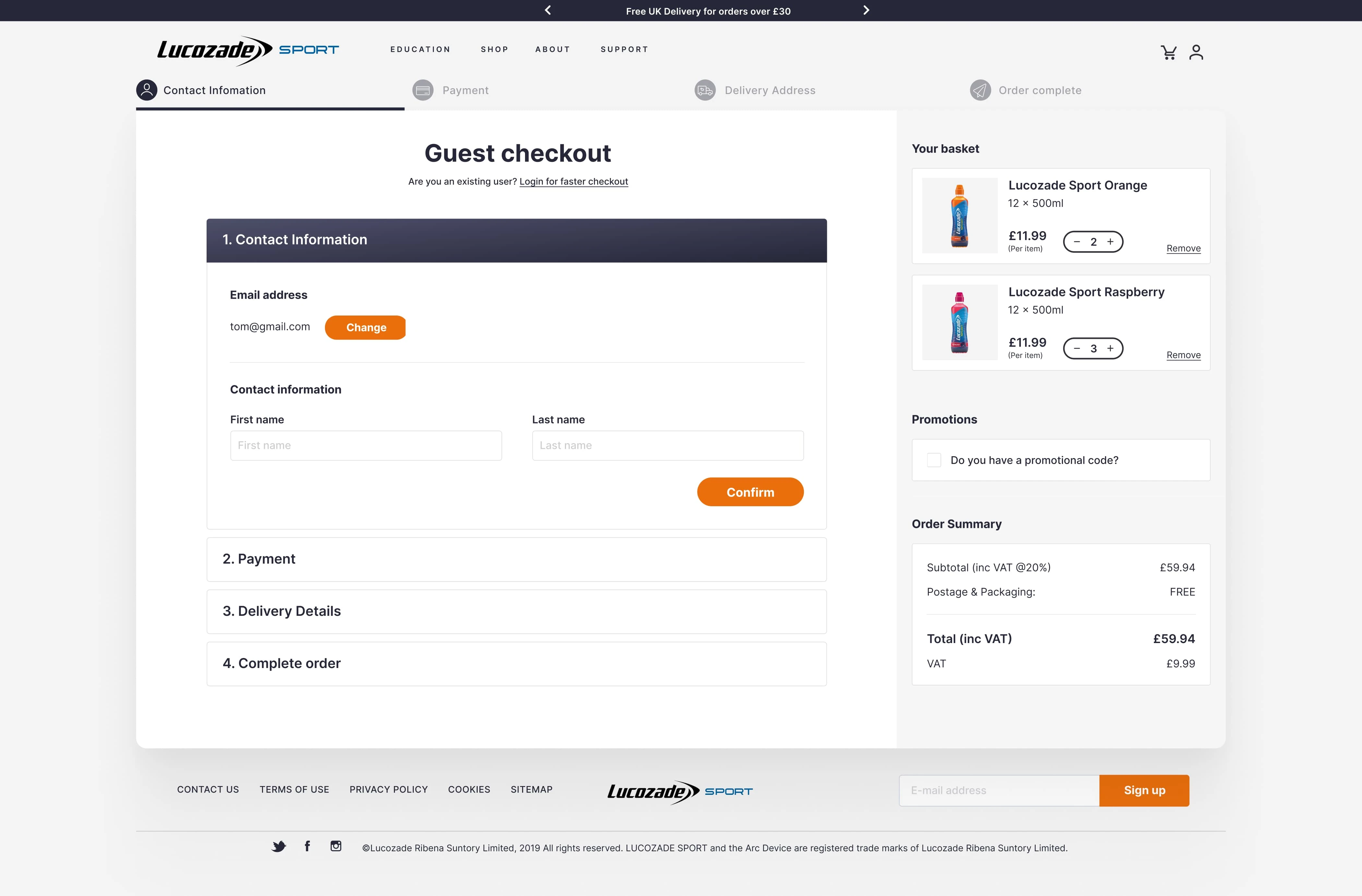
Task: Click the Lucozade Sport Orange bottle thumbnail
Action: pyautogui.click(x=960, y=216)
